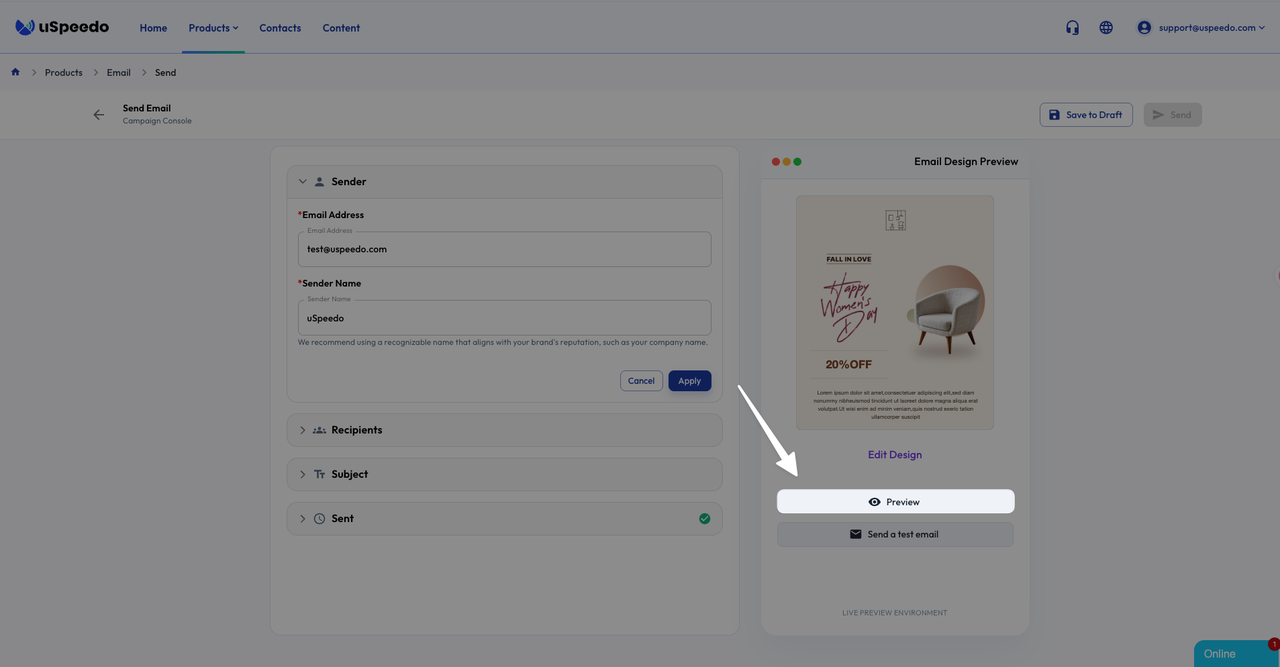Screen dimensions: 1280x667
Task: Open the Products dropdown menu
Action: pos(213,28)
